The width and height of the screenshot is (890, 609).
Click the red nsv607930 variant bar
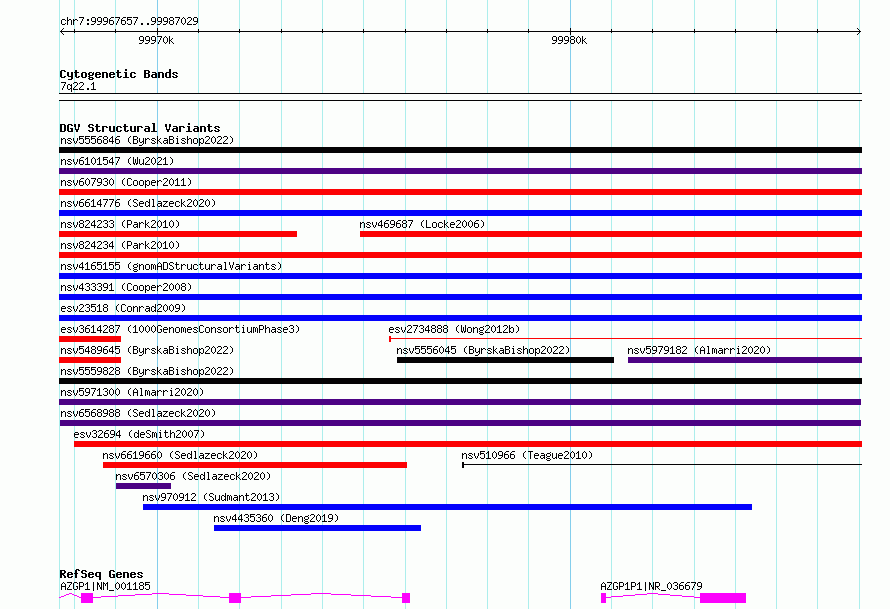(460, 192)
